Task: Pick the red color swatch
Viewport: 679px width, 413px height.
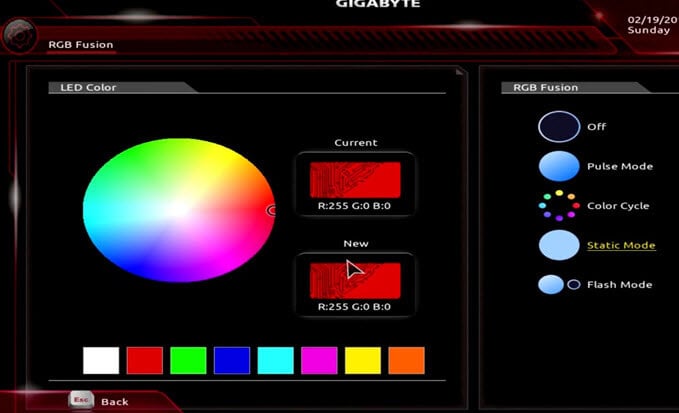Action: click(145, 360)
